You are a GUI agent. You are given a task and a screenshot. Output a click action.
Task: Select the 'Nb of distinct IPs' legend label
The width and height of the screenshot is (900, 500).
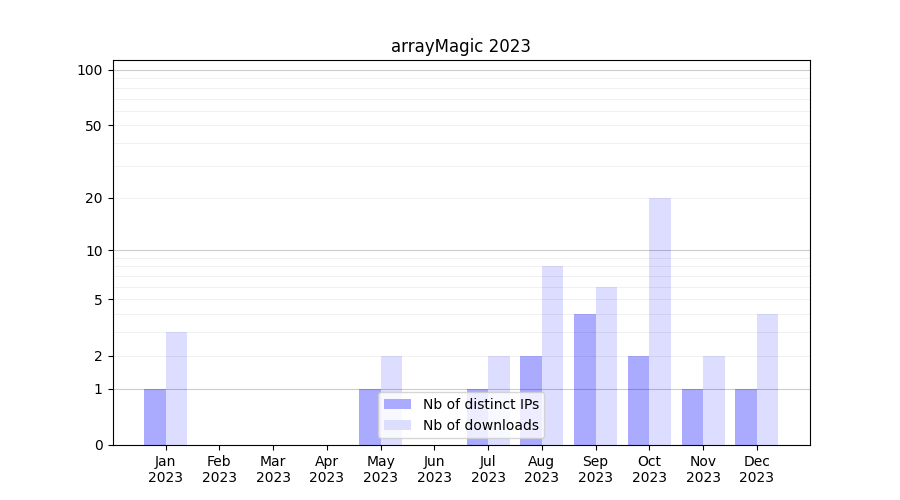[480, 404]
